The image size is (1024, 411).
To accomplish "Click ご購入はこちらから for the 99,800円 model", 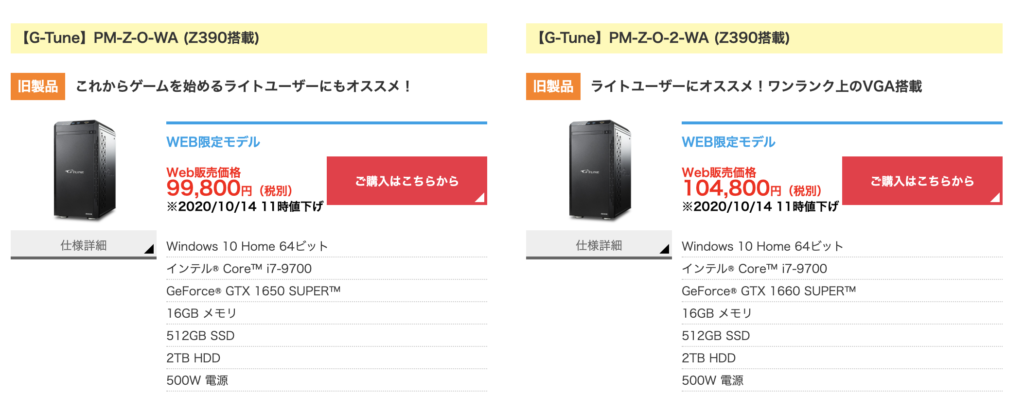I will 407,181.
